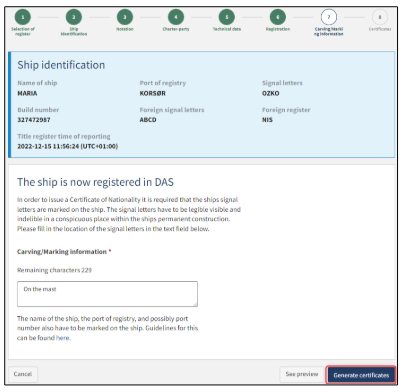
Task: Click the Cancel button
Action: pos(23,374)
